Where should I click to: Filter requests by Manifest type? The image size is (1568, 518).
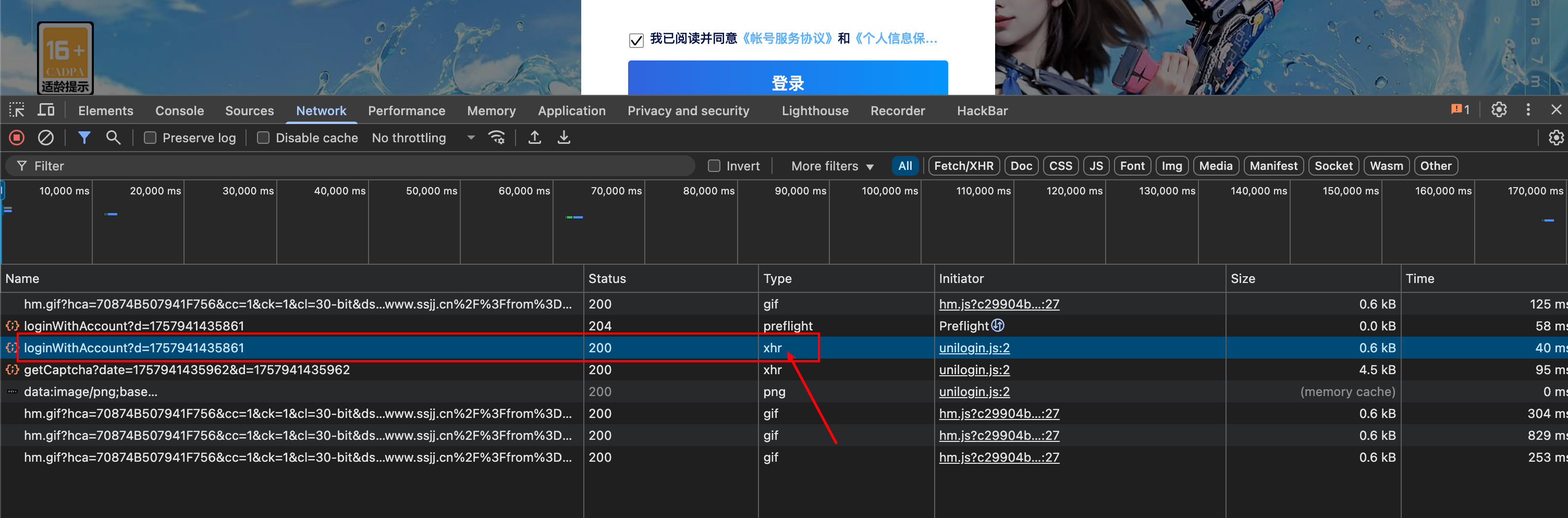click(x=1273, y=166)
